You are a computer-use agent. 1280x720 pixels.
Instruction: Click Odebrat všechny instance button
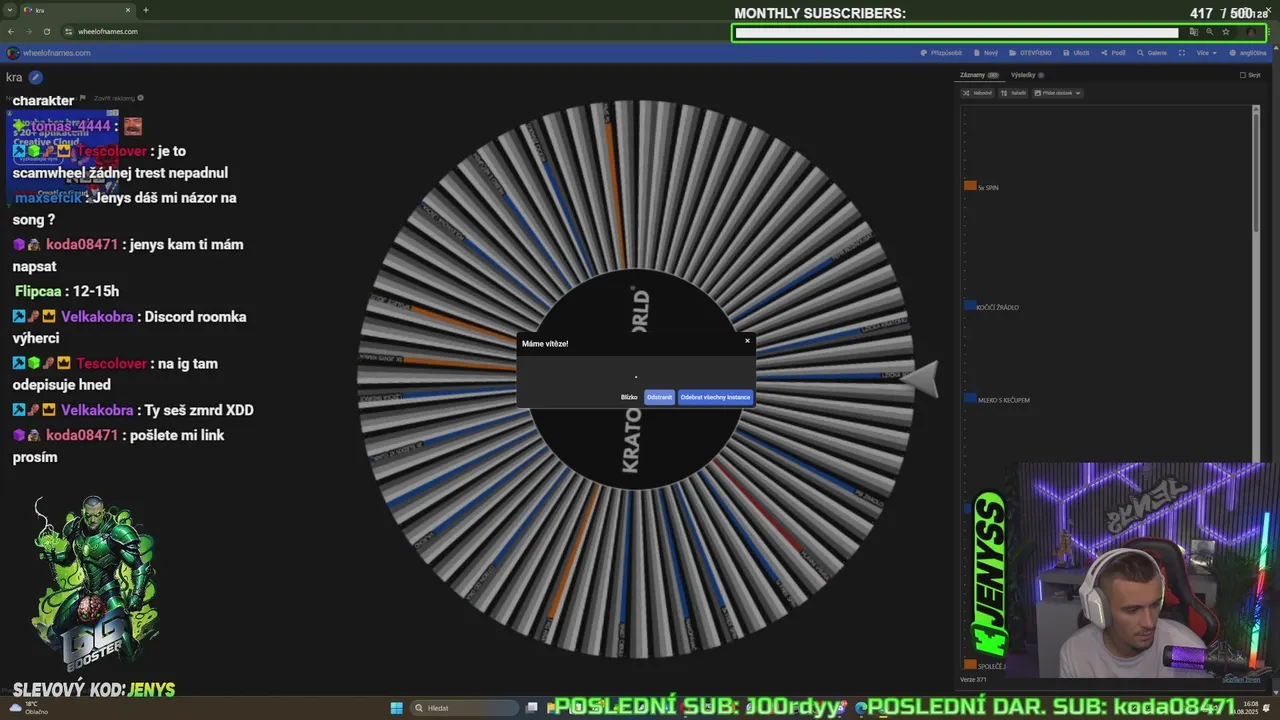pos(715,397)
